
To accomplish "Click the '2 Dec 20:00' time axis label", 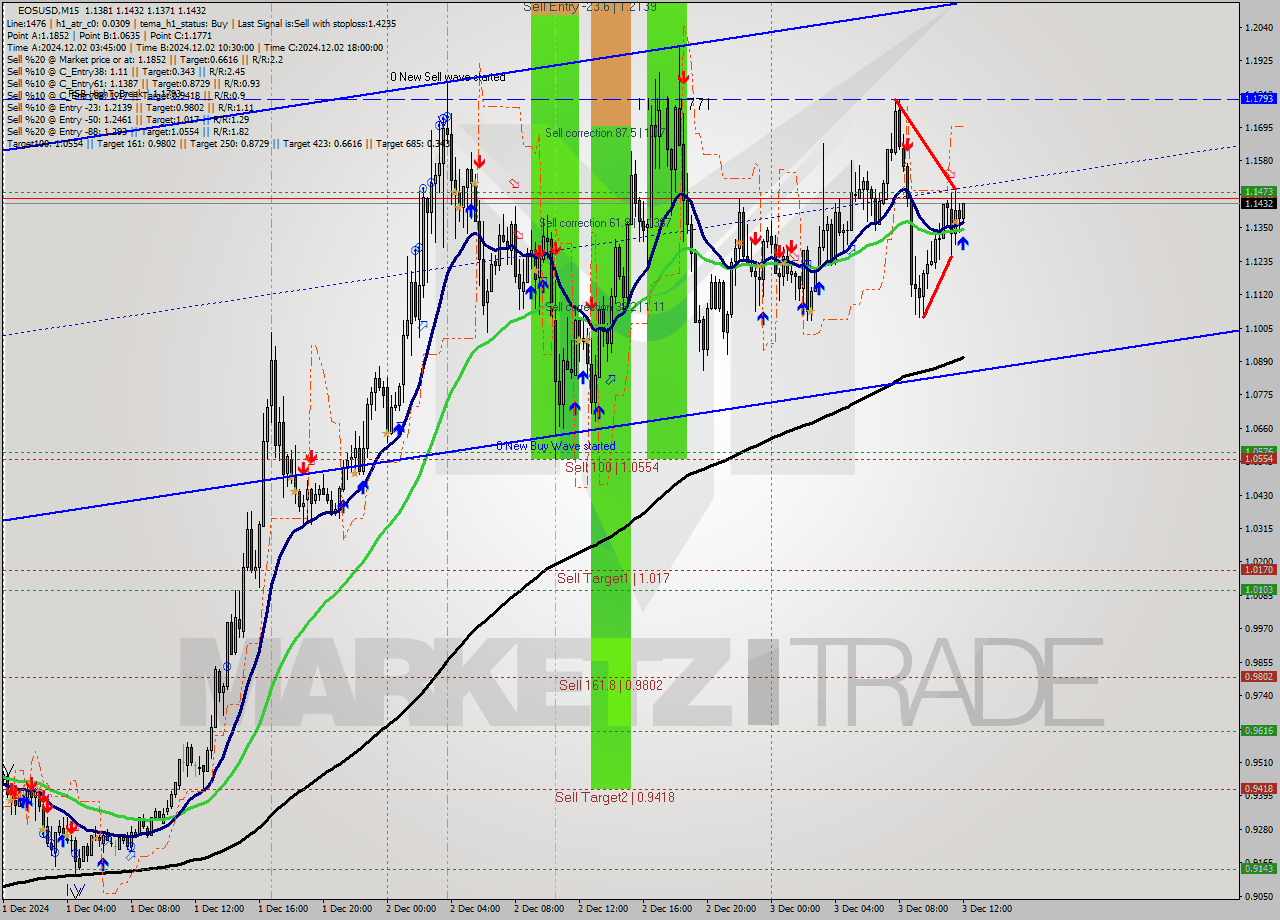I will pos(731,909).
